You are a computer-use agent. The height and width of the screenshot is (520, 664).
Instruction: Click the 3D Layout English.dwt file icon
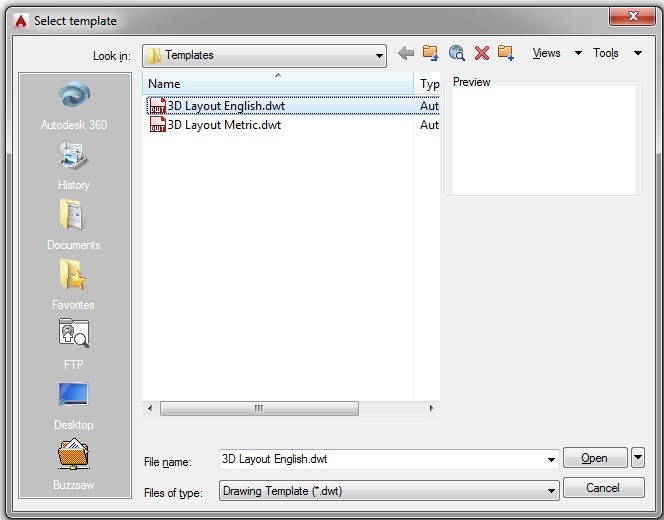(158, 106)
